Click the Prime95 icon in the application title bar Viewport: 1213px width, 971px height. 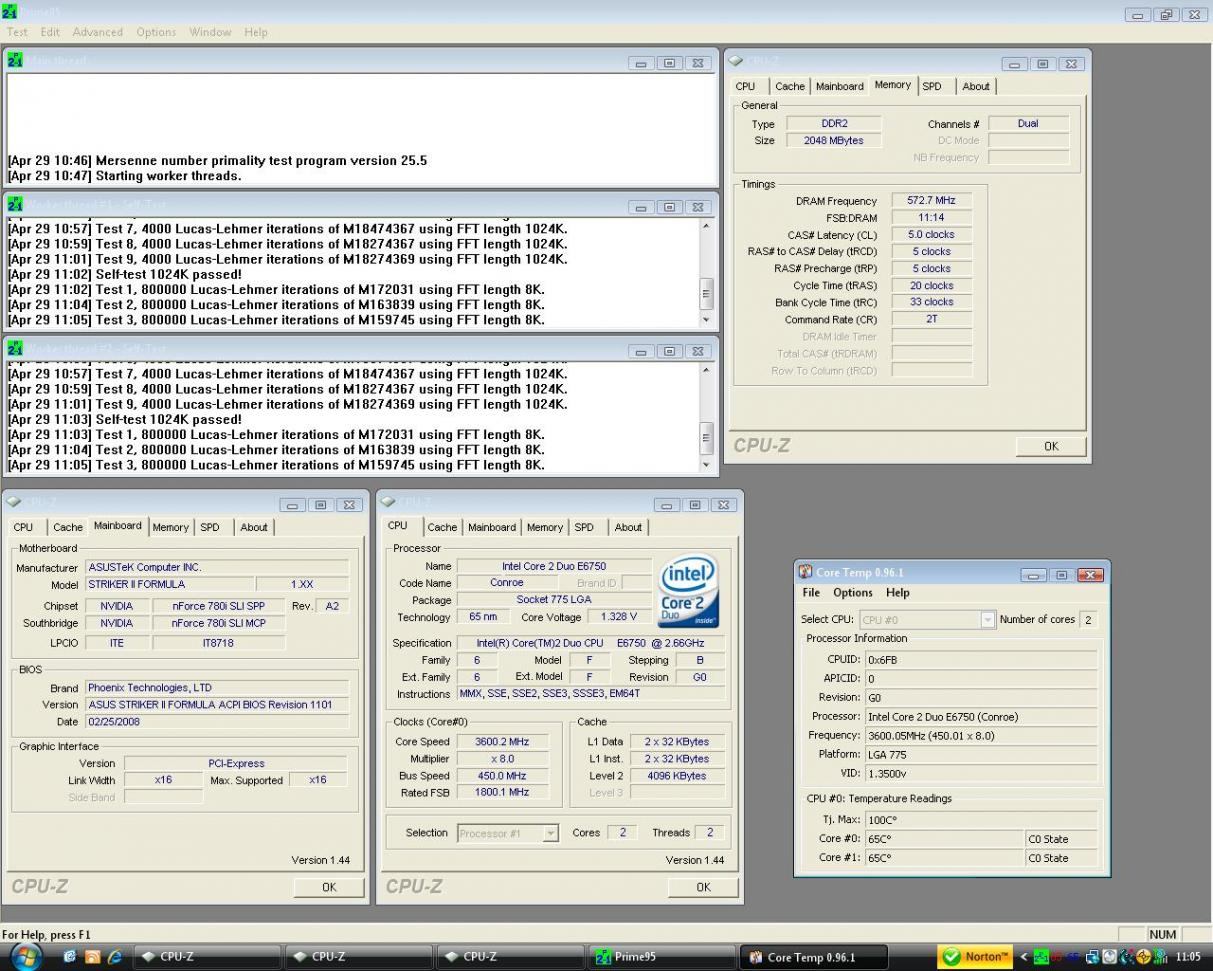pos(11,12)
